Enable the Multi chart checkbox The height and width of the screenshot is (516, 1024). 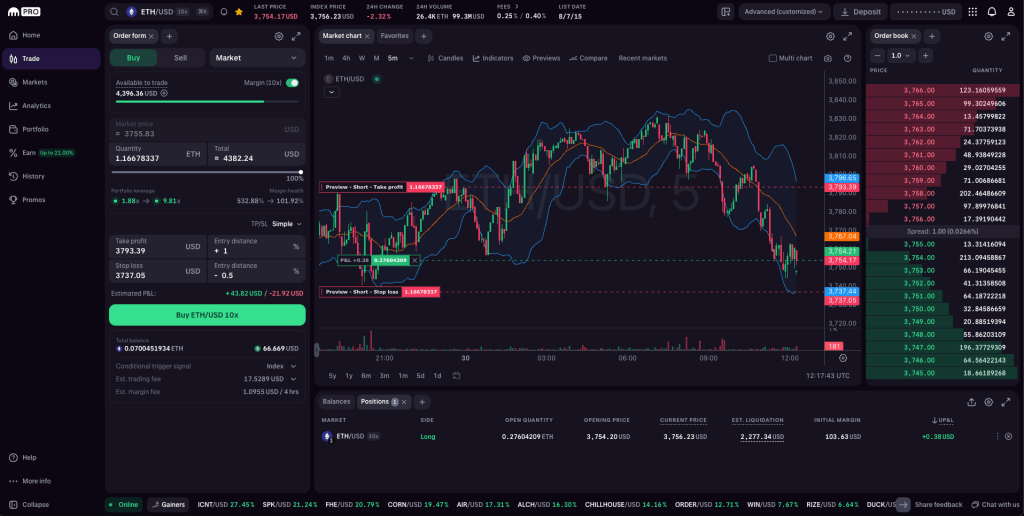(x=773, y=58)
